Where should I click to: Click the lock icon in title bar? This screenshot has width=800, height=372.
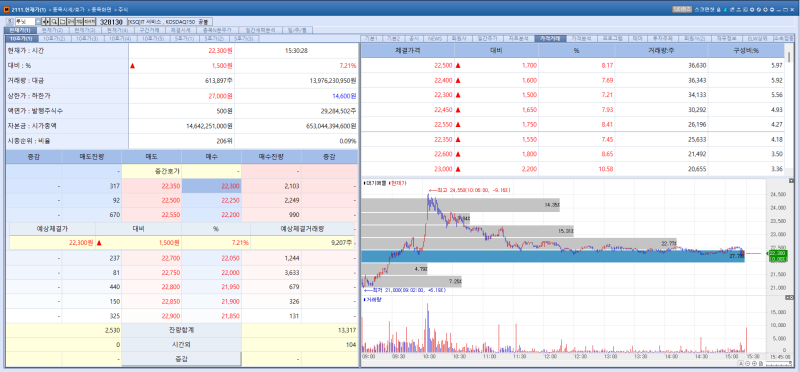point(718,9)
